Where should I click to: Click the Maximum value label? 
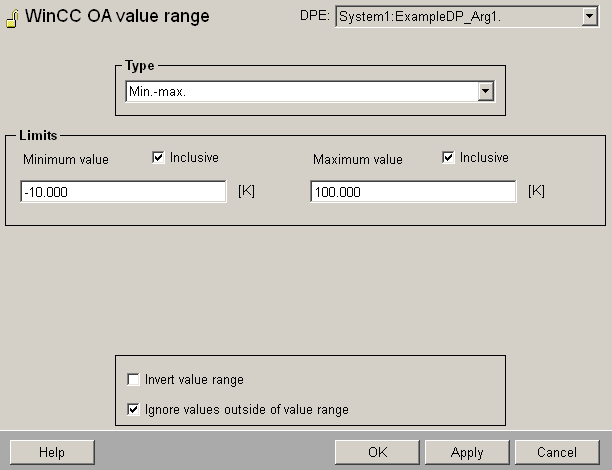[357, 159]
